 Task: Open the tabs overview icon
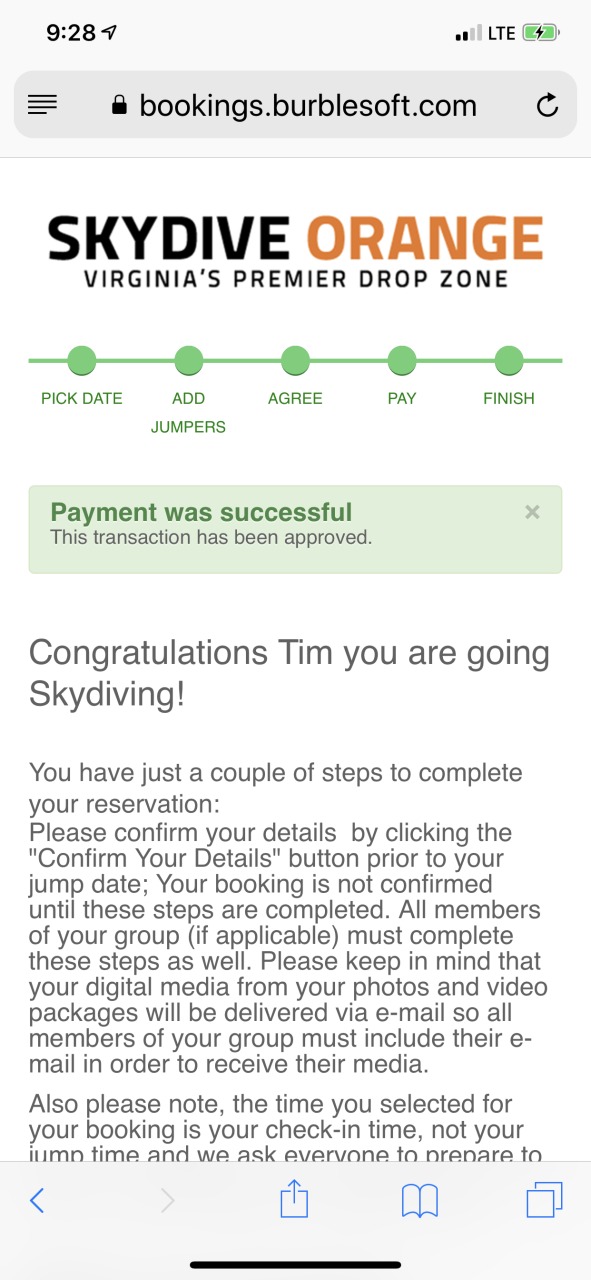click(544, 1200)
